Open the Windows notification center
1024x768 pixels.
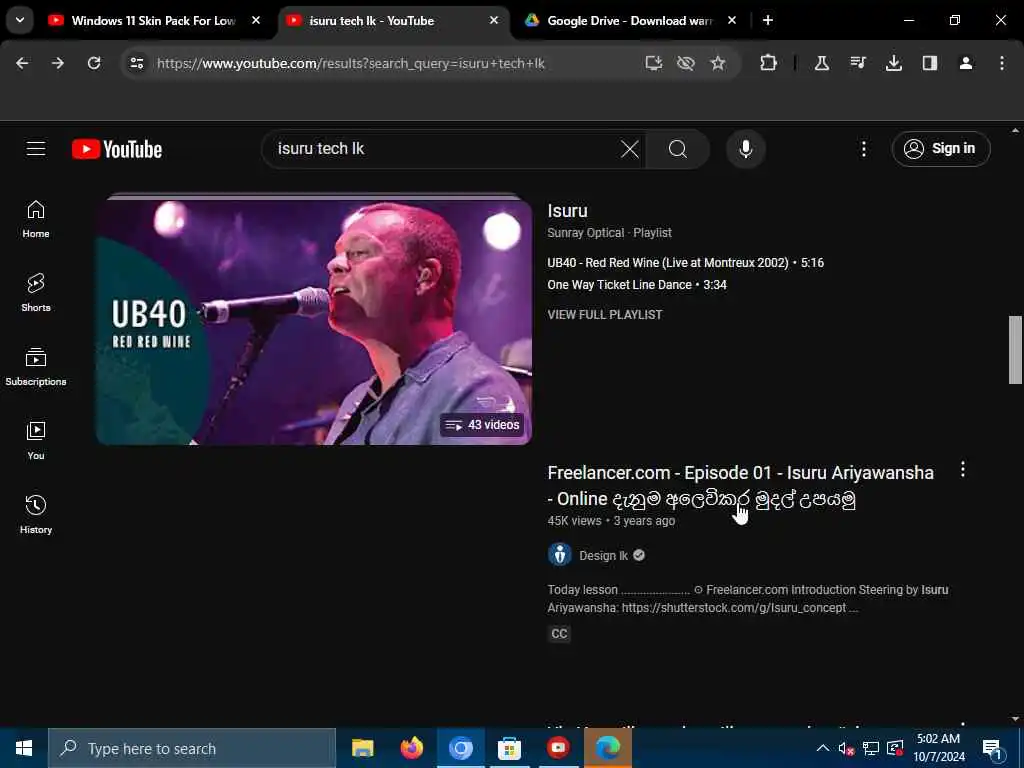991,748
